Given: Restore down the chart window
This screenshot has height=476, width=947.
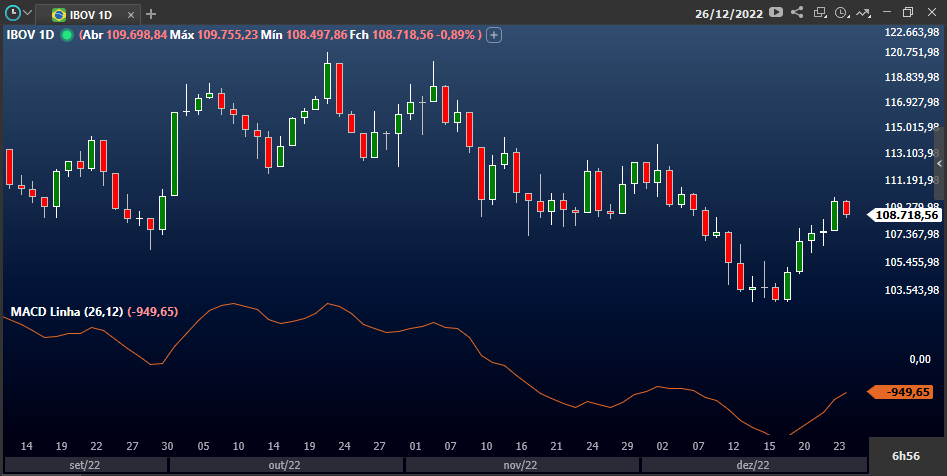Looking at the screenshot, I should (x=908, y=12).
